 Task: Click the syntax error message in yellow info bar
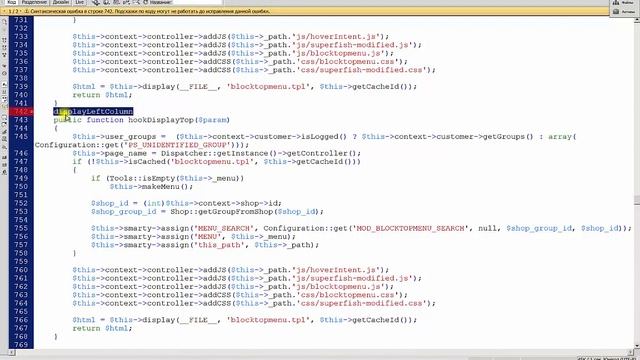tap(150, 11)
